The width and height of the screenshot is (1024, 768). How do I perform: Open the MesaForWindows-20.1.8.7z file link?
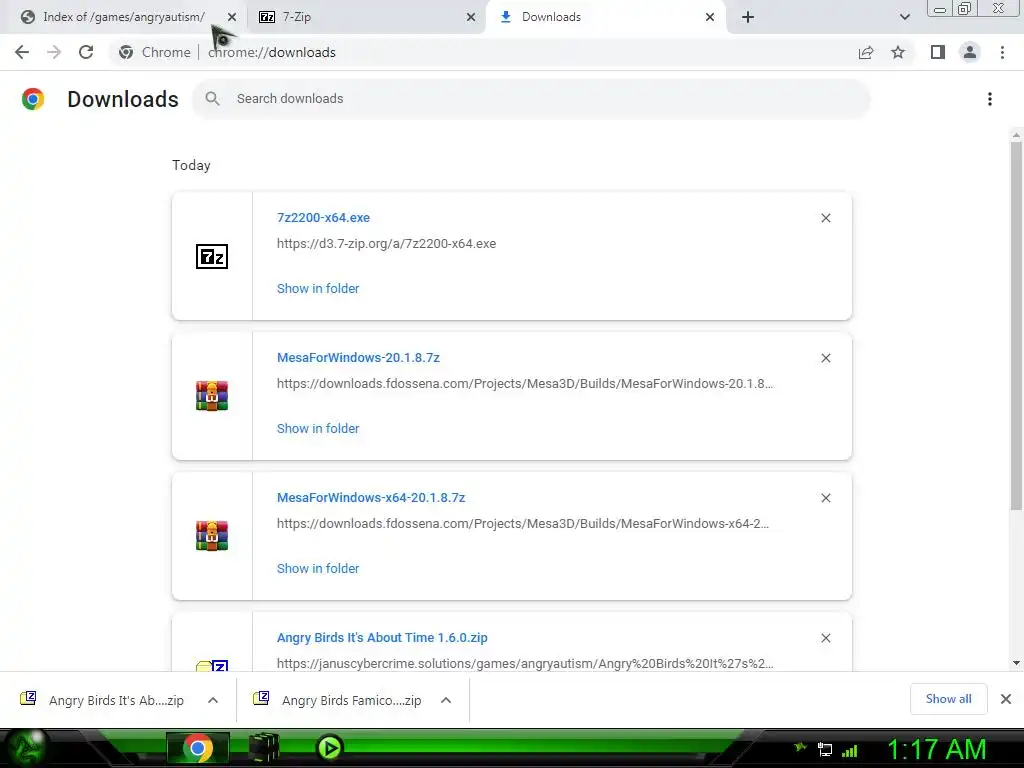click(358, 358)
